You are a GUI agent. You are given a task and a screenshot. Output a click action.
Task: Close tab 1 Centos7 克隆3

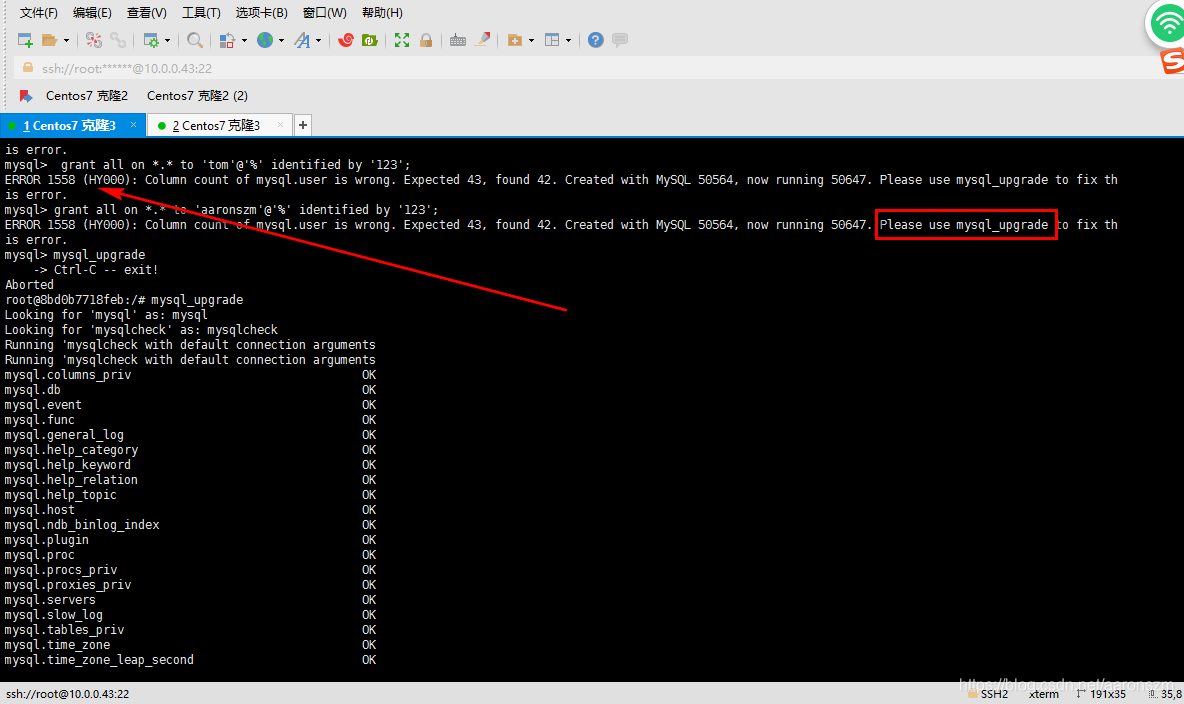pyautogui.click(x=134, y=125)
